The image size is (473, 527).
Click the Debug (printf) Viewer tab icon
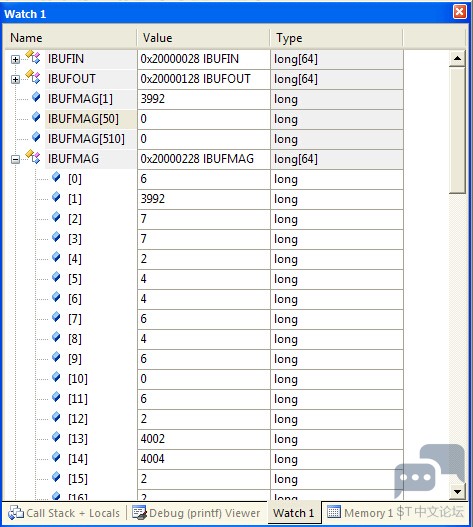(139, 512)
